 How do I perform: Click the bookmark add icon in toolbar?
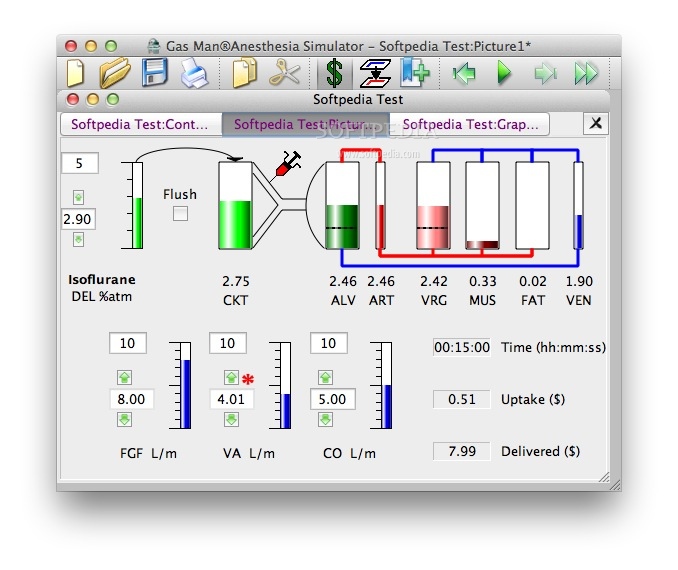[x=414, y=72]
